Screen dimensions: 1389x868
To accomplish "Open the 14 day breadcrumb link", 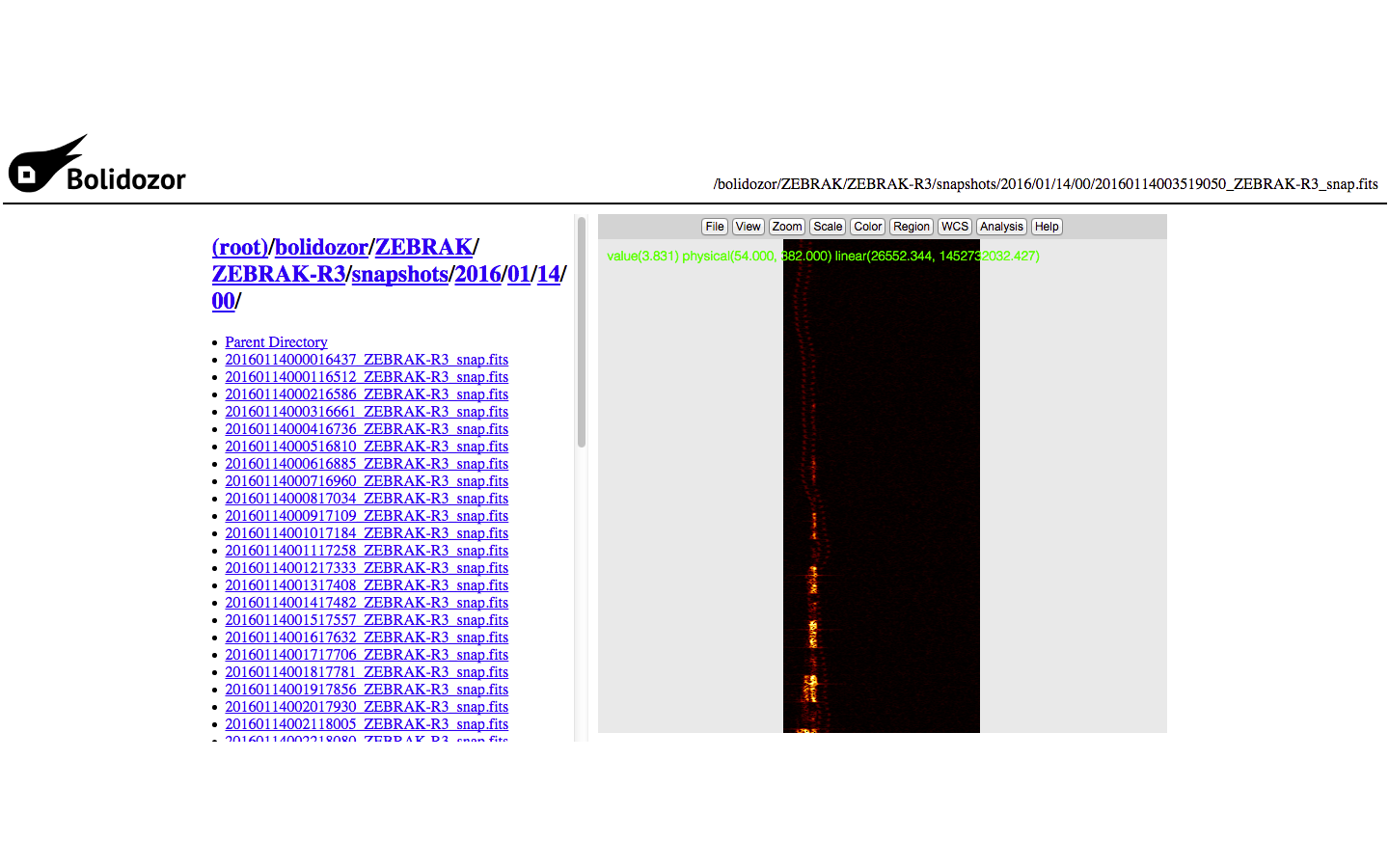I will (549, 274).
